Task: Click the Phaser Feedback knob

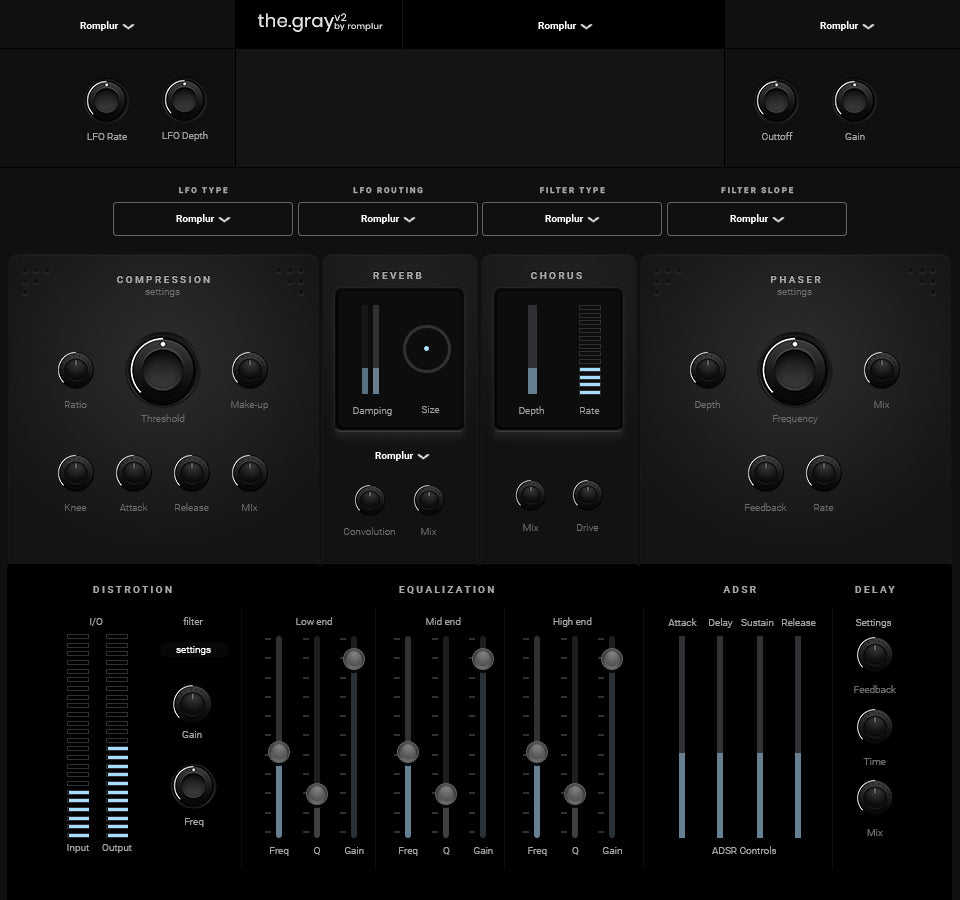Action: pyautogui.click(x=765, y=473)
